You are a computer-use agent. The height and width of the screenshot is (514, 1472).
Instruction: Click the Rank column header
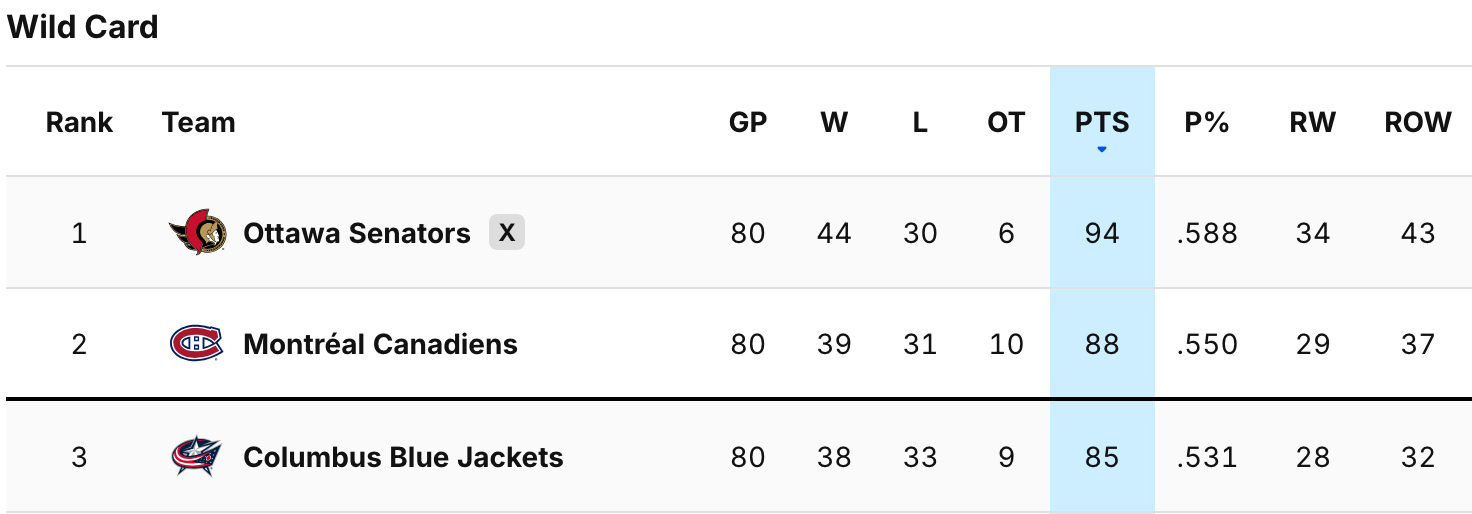pos(79,122)
